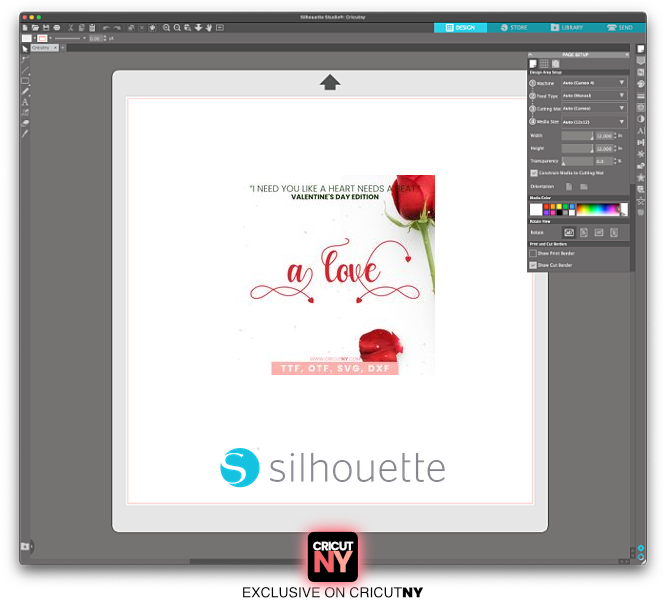Click the Print icon
Image resolution: width=665 pixels, height=604 pixels.
(56, 28)
